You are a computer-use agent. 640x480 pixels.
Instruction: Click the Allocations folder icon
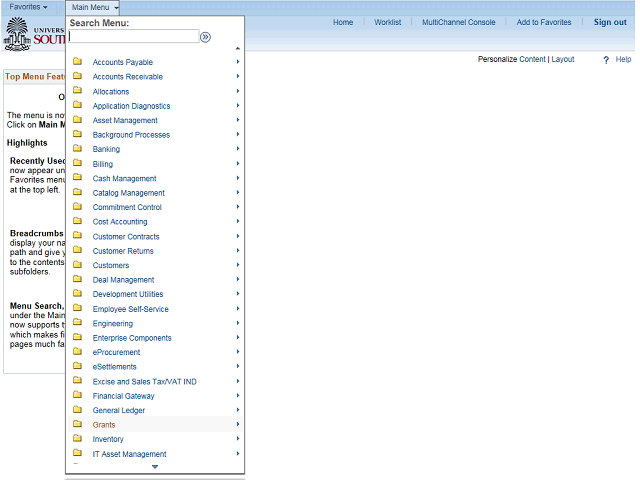(78, 91)
